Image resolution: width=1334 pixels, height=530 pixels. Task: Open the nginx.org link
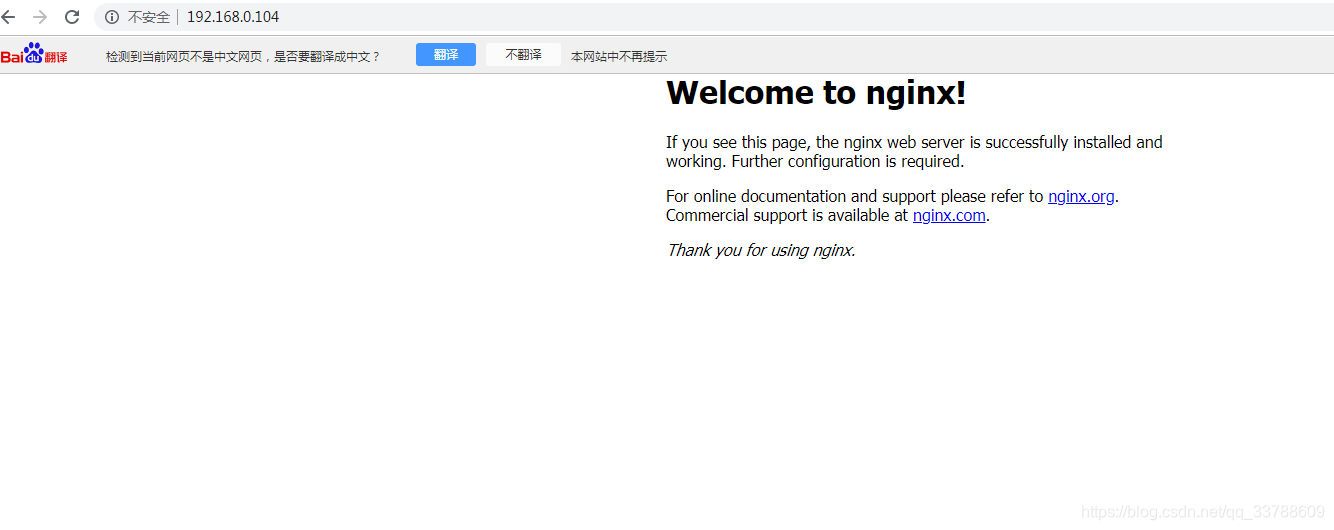tap(1081, 197)
